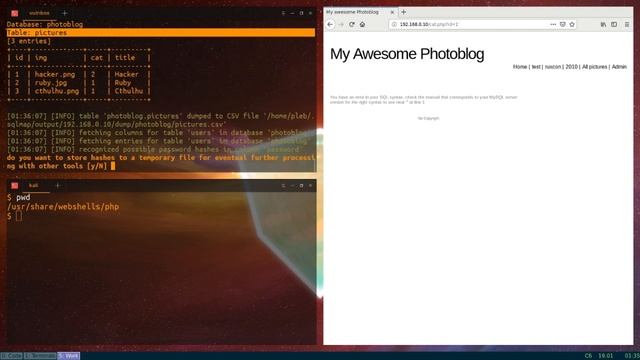Click the My Awesome Photoblog heading
This screenshot has height=360, width=640.
407,54
